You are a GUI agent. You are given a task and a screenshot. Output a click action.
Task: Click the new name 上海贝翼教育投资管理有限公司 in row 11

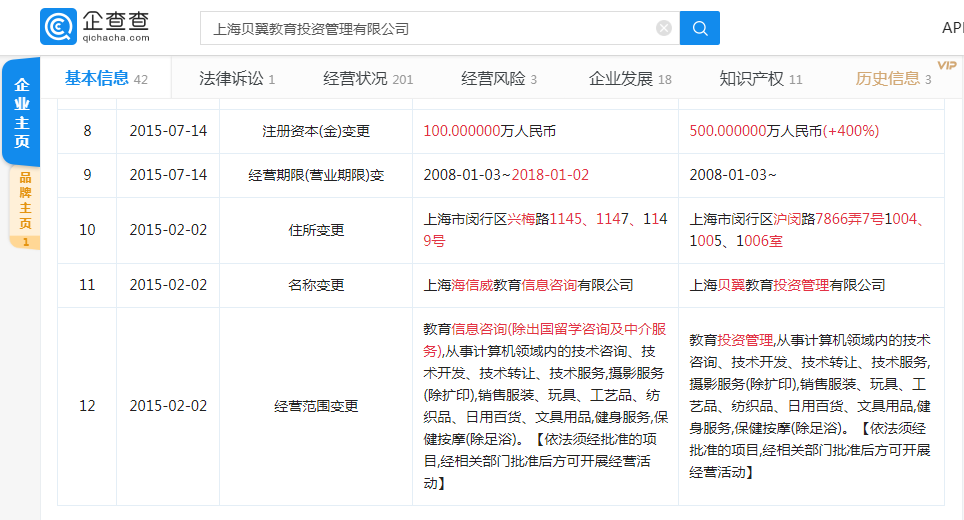point(787,285)
